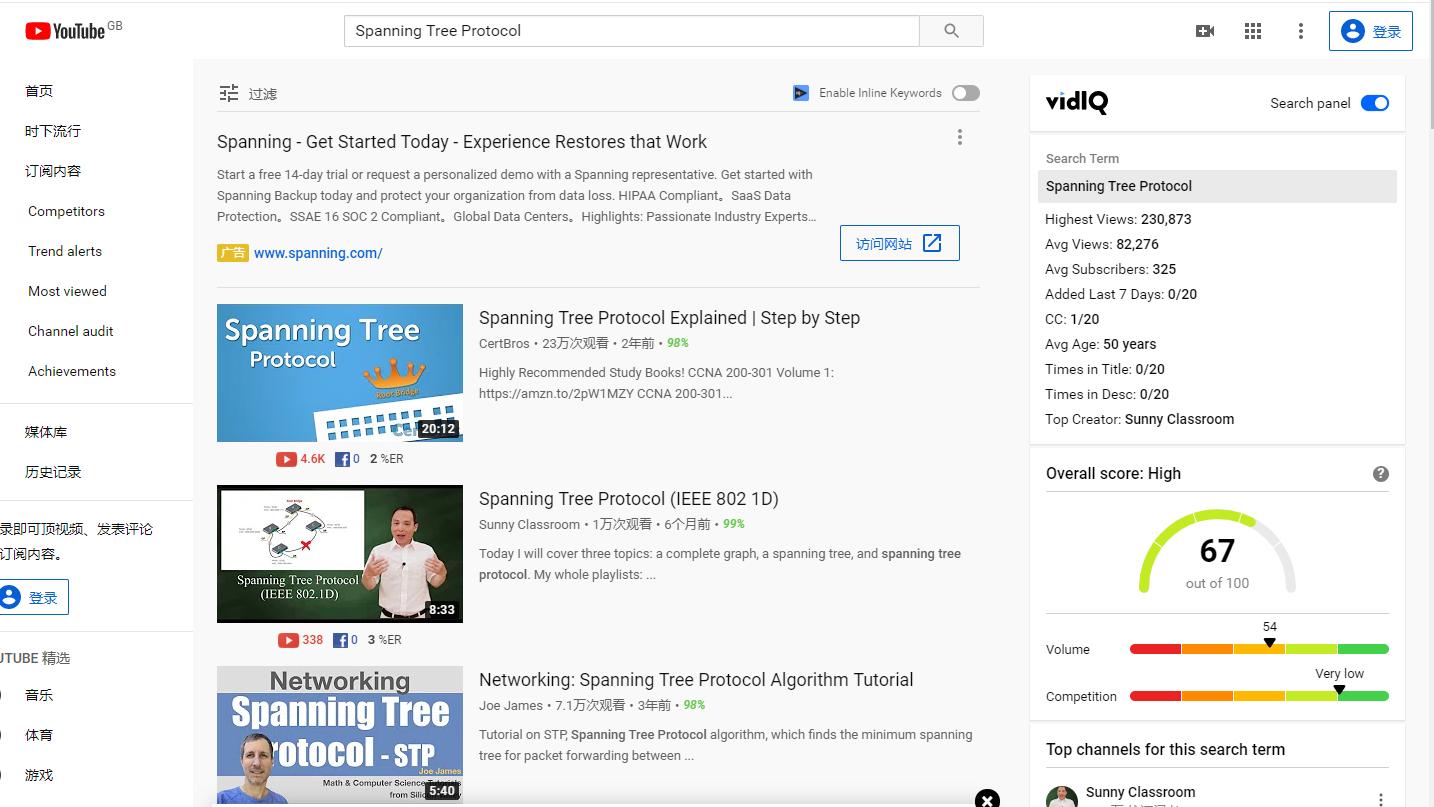Open the Spanning ad's three-dot options
The image size is (1434, 807).
pos(959,137)
